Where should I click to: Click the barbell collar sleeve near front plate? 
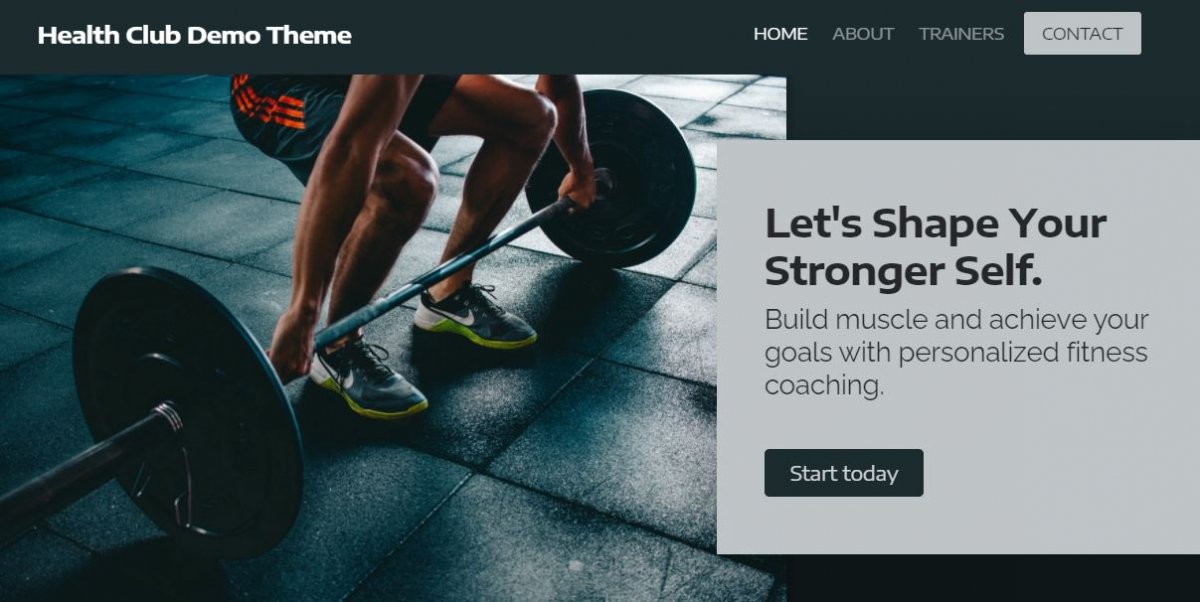(168, 418)
